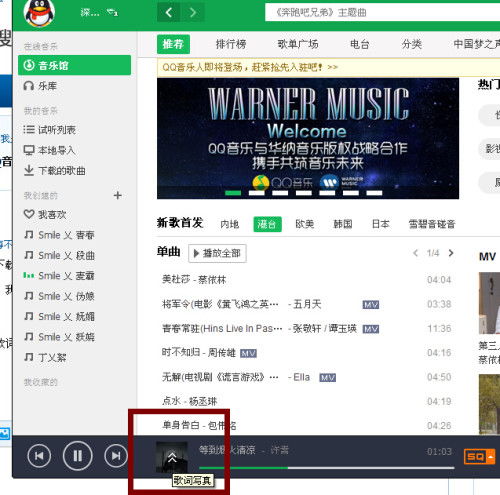Switch to the 电台 tab
The height and width of the screenshot is (495, 500).
[360, 44]
